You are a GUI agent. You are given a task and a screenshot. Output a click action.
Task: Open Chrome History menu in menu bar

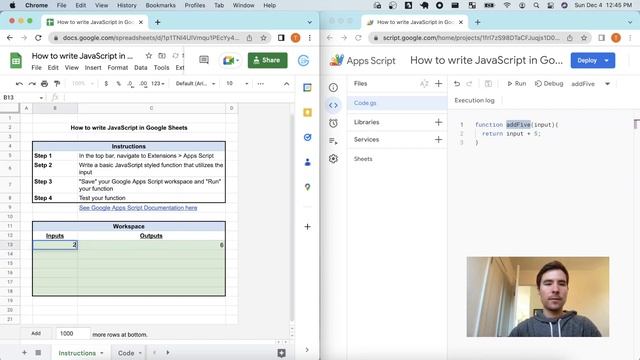point(127,5)
